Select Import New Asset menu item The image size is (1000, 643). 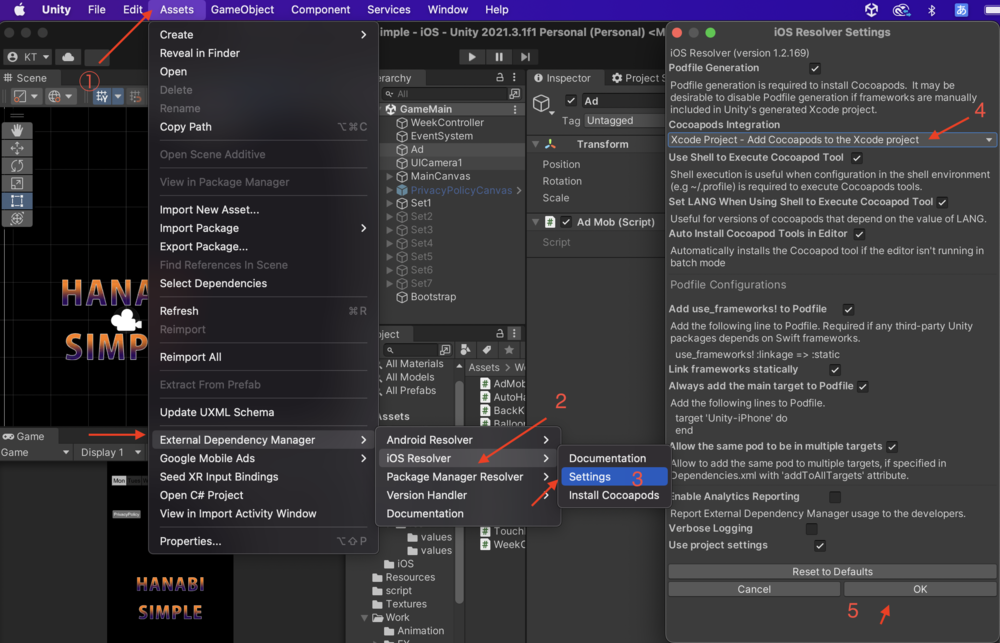263,209
